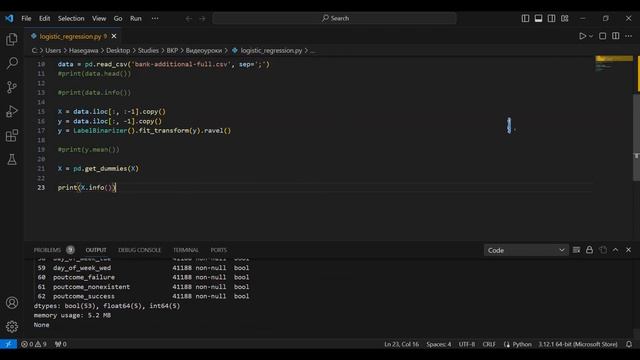Change end of line CRLF setting
This screenshot has width=640, height=360.
pyautogui.click(x=489, y=344)
